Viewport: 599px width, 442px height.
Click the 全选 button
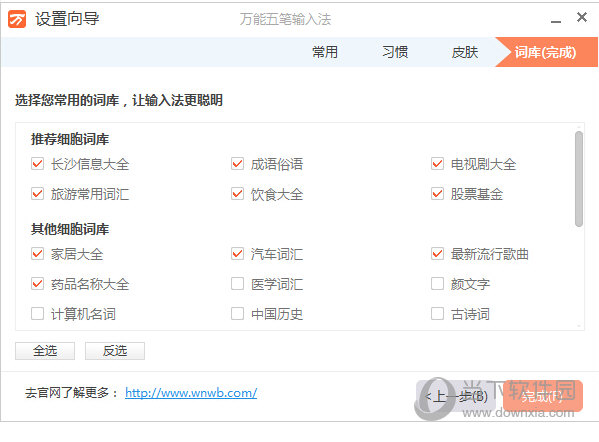coord(45,351)
